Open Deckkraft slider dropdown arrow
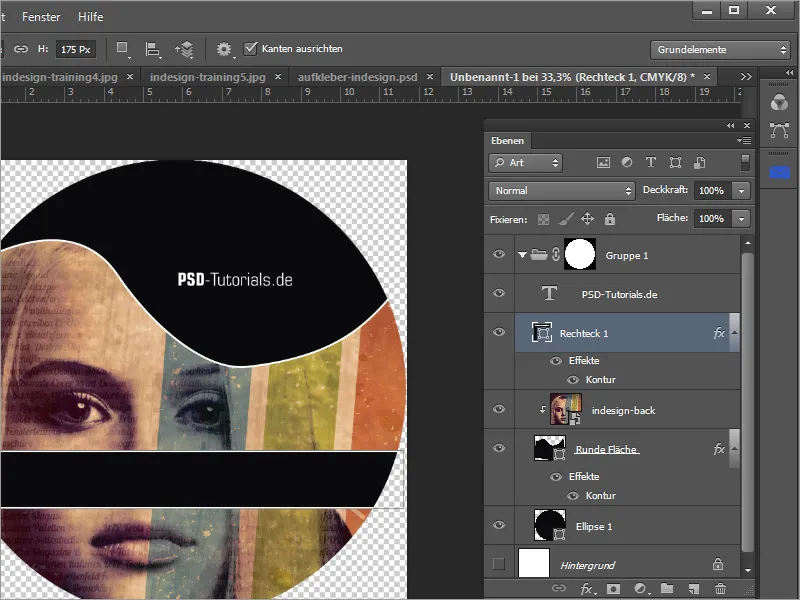800x600 pixels. click(x=741, y=191)
